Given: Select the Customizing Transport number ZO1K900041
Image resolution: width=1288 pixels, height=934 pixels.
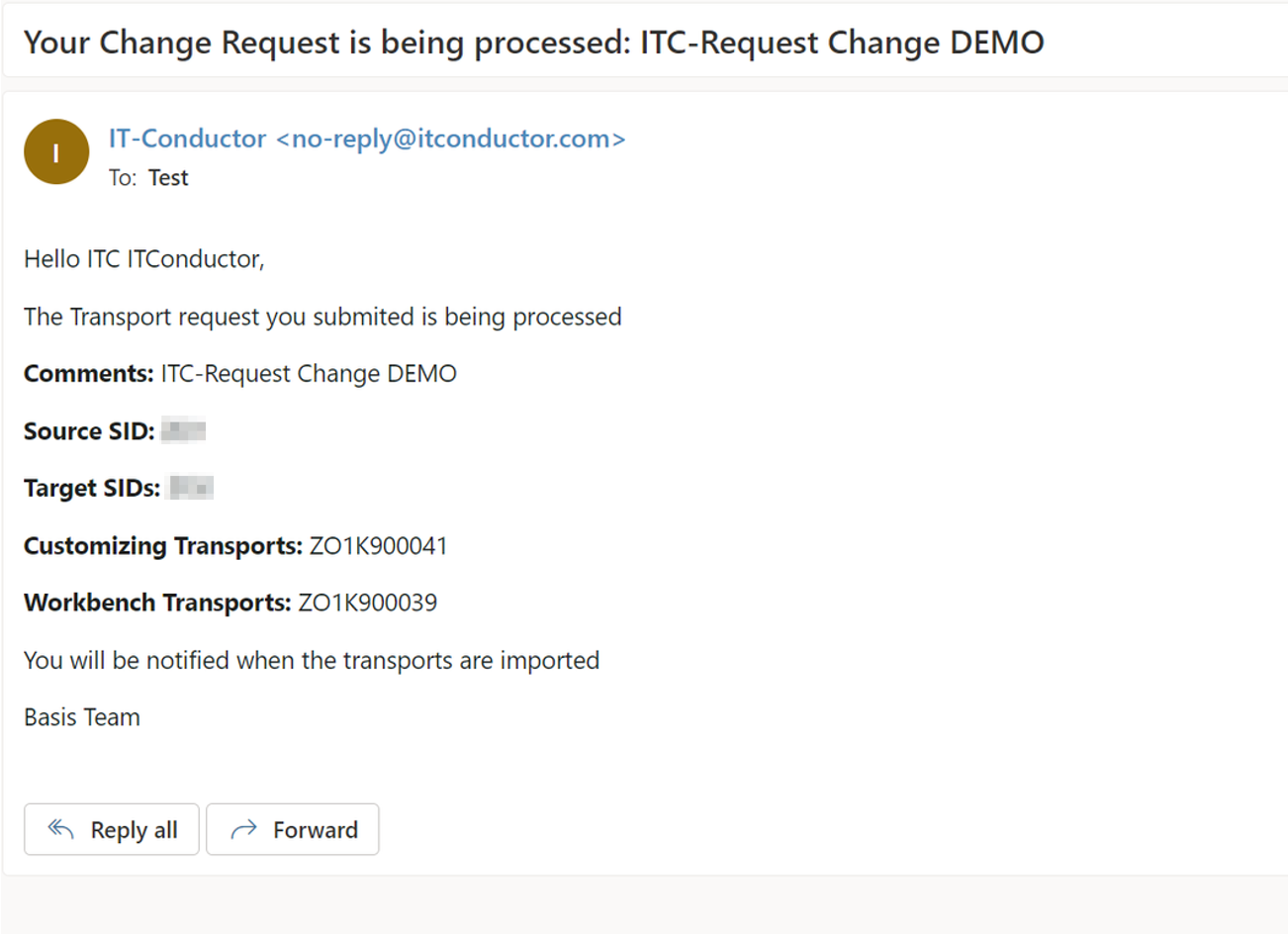Looking at the screenshot, I should pos(377,545).
